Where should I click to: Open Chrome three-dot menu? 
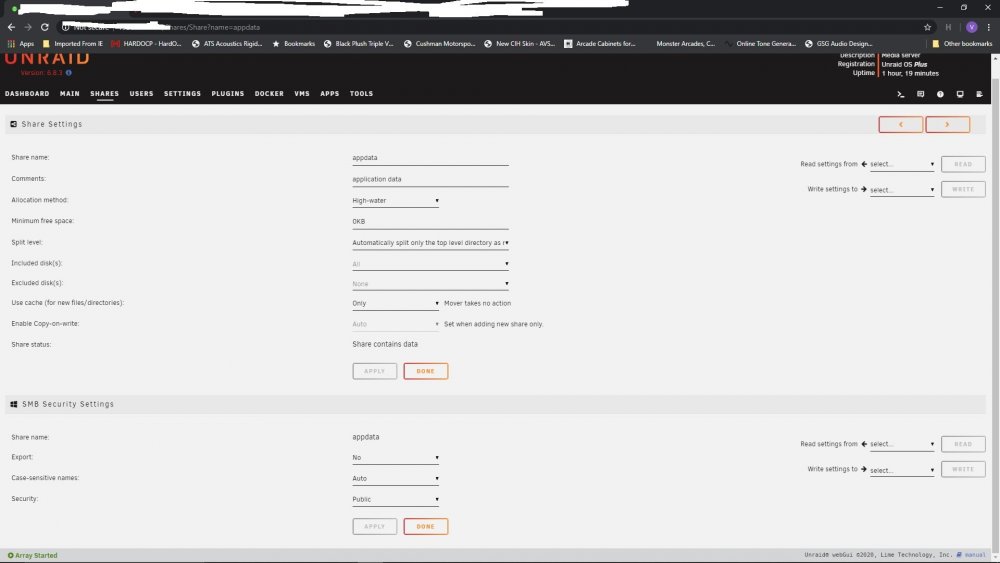(989, 27)
